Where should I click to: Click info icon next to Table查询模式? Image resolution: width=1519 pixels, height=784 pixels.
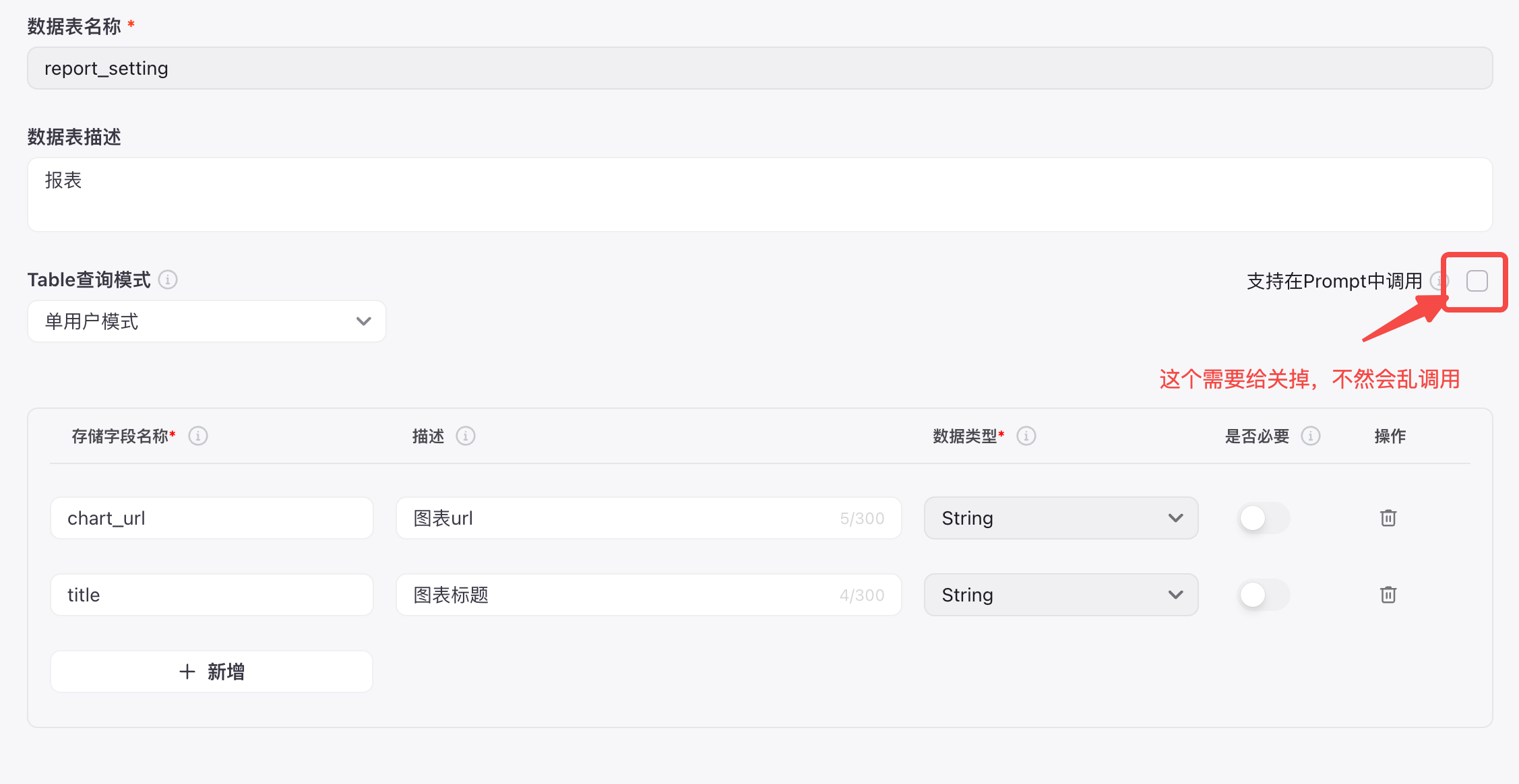pos(168,280)
